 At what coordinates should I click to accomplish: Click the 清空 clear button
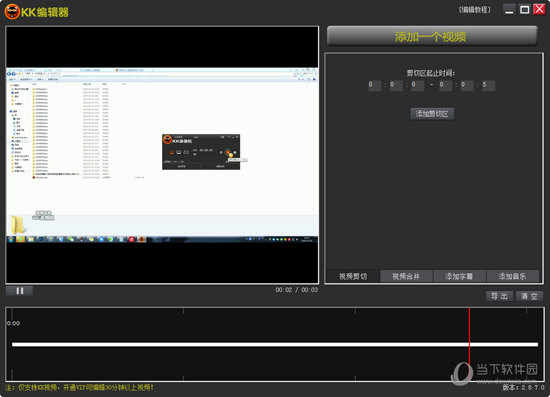point(529,296)
